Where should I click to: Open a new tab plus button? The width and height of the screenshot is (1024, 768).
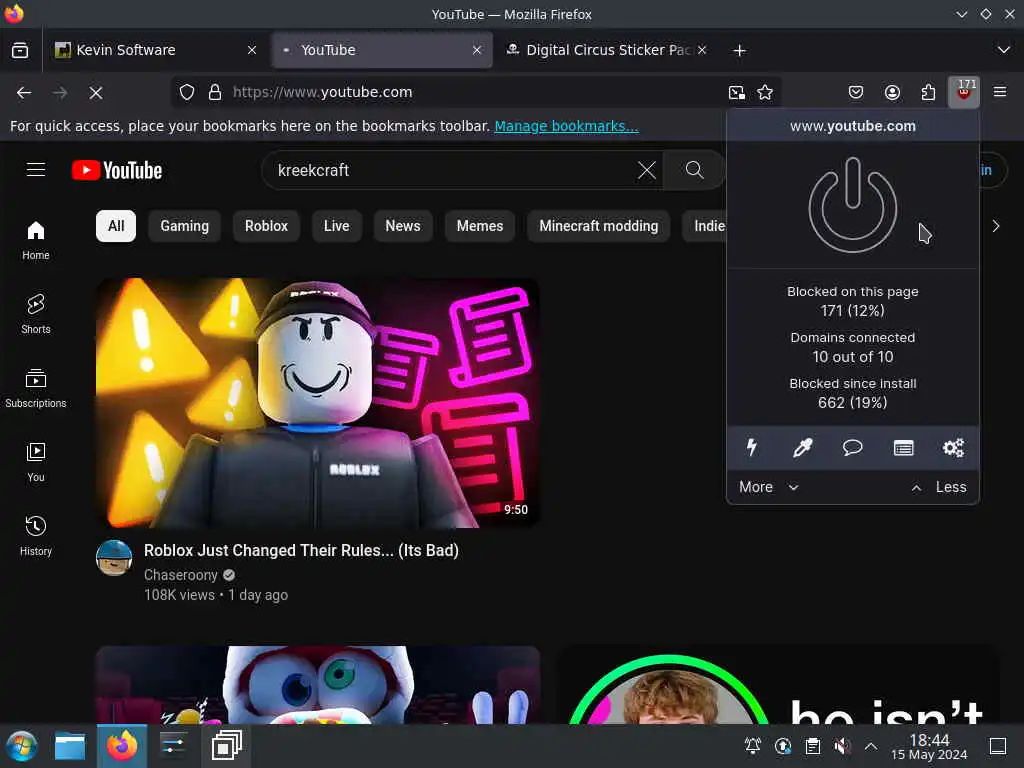coord(739,50)
